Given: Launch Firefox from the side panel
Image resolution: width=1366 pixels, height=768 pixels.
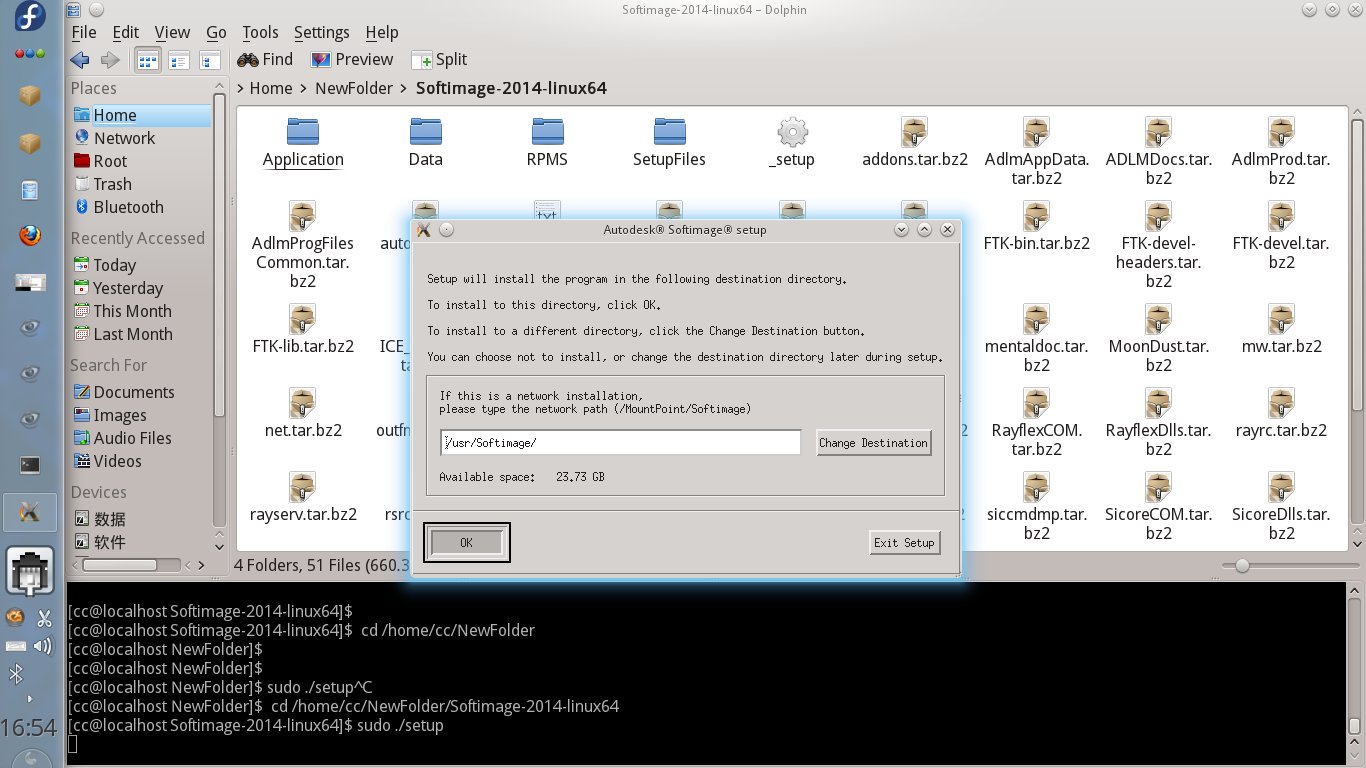Looking at the screenshot, I should pos(31,237).
